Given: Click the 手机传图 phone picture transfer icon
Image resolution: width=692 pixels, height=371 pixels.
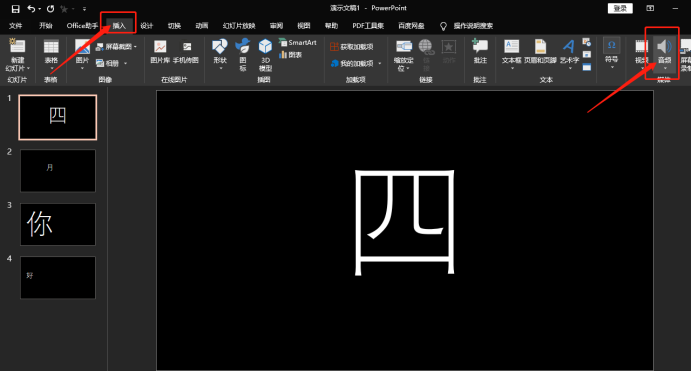Looking at the screenshot, I should click(187, 47).
